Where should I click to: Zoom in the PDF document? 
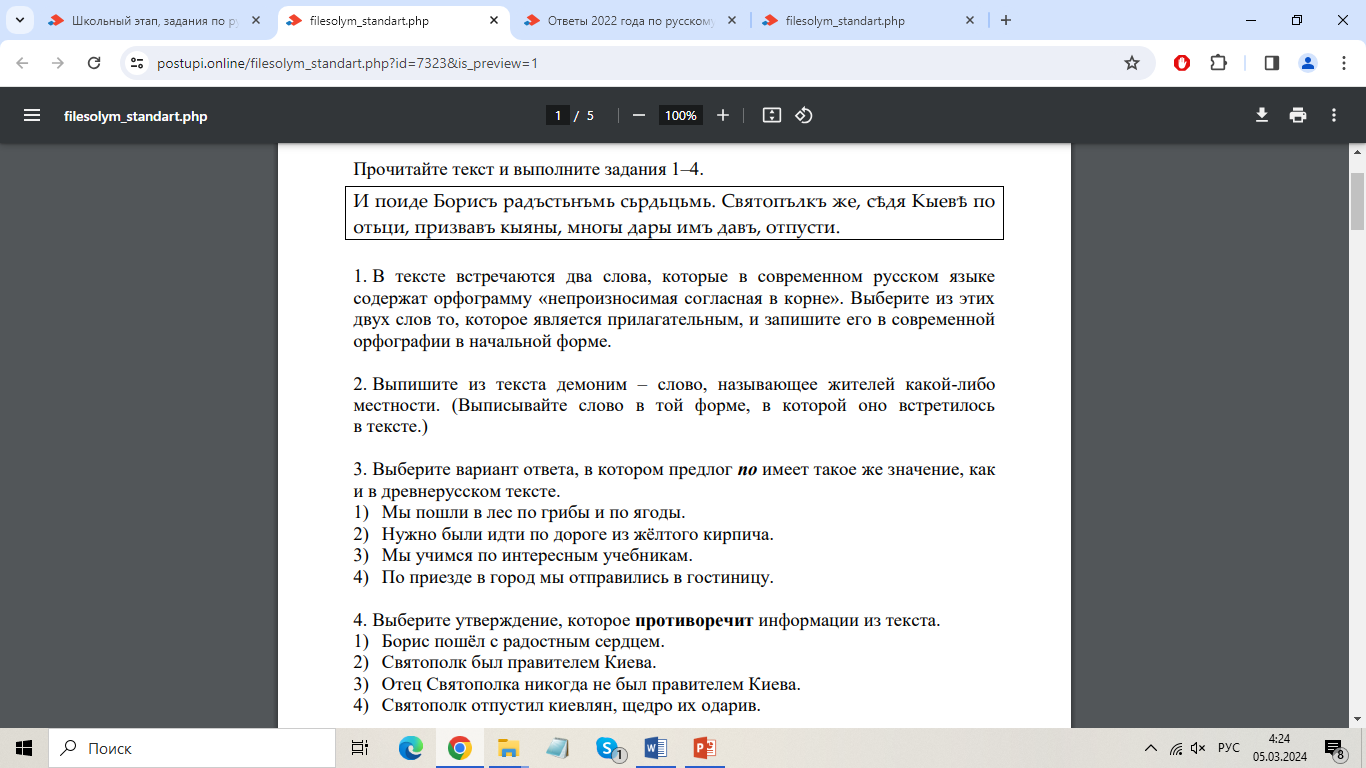tap(723, 115)
